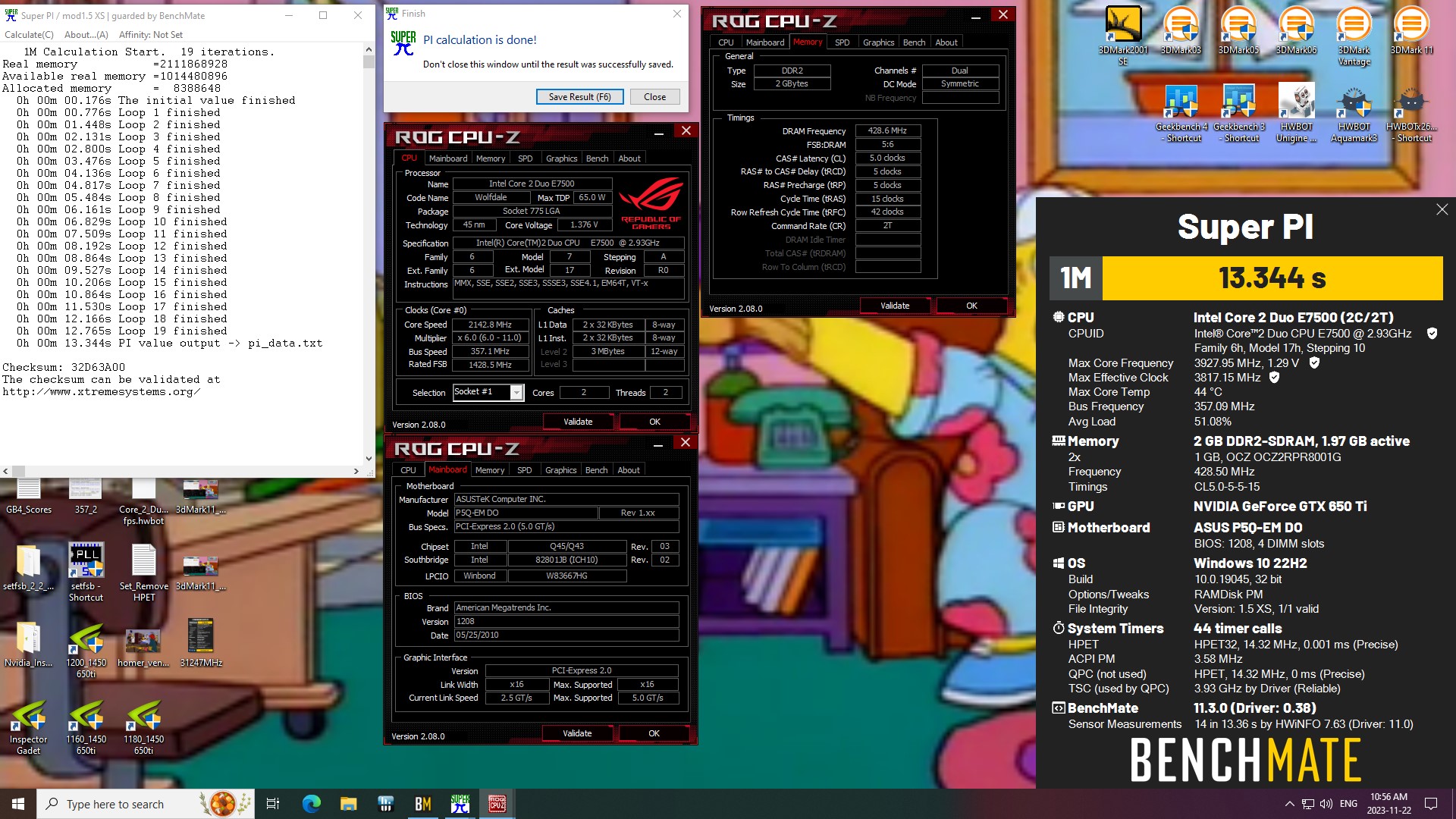
Task: Show hidden system tray icons chevron
Action: 1289,804
